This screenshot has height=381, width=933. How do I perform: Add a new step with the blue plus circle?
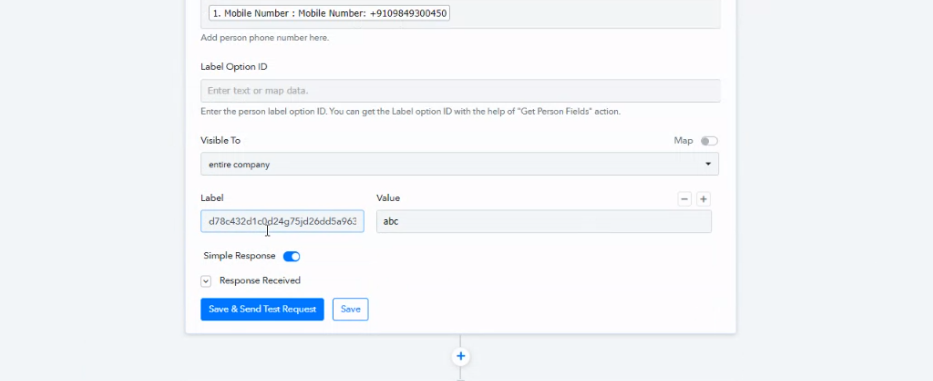click(461, 356)
